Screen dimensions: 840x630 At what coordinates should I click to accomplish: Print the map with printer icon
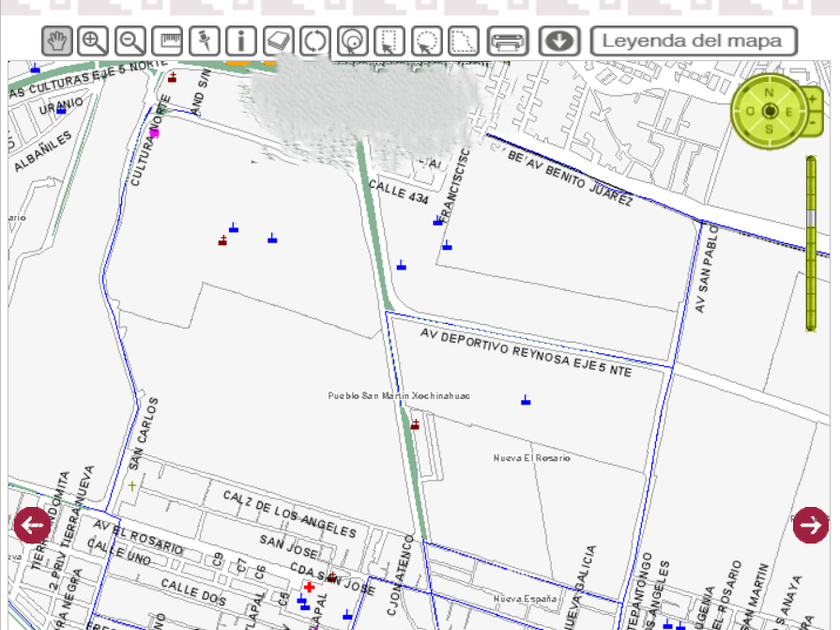tap(508, 41)
